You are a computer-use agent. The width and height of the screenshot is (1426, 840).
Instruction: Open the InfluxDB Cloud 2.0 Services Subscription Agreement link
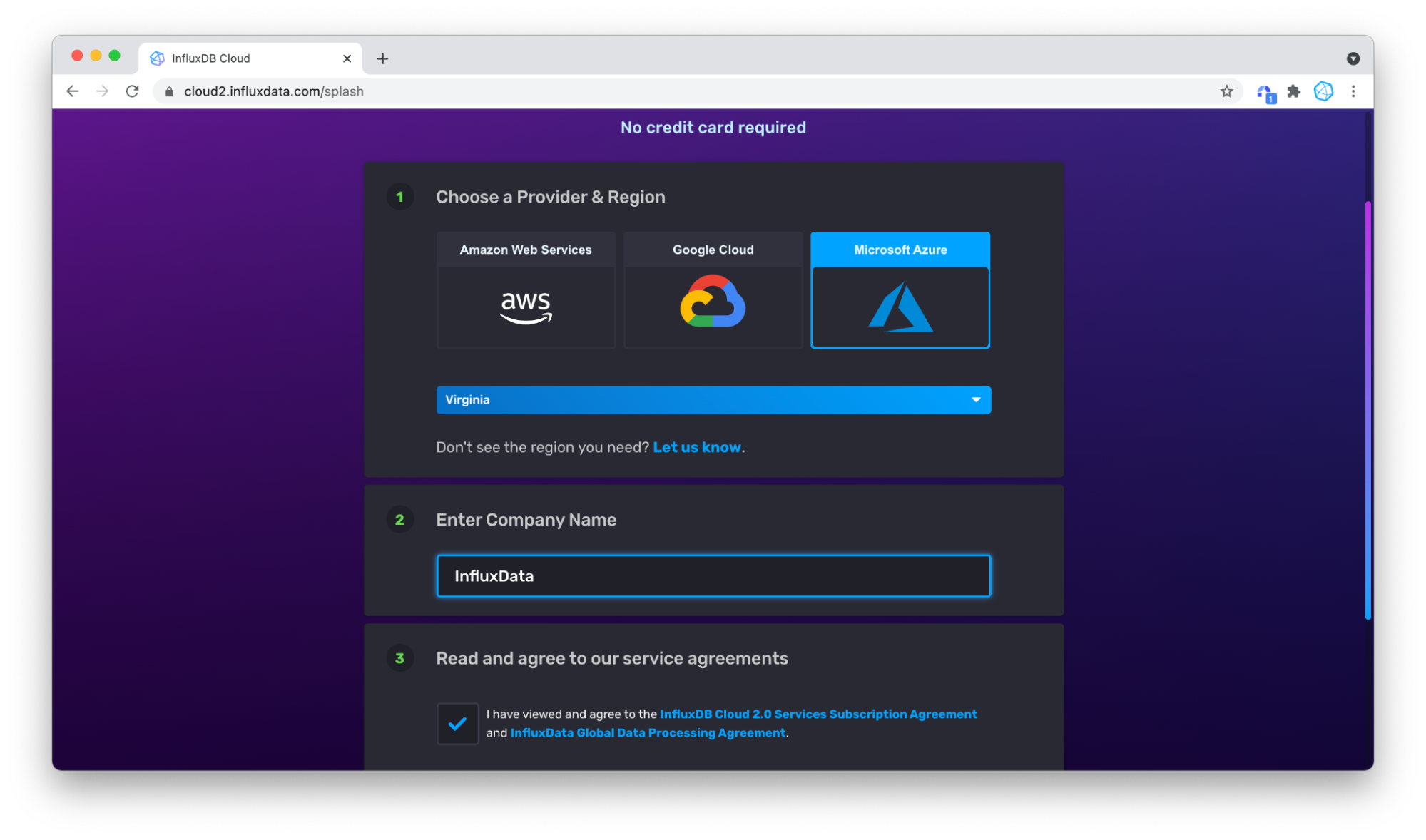818,714
